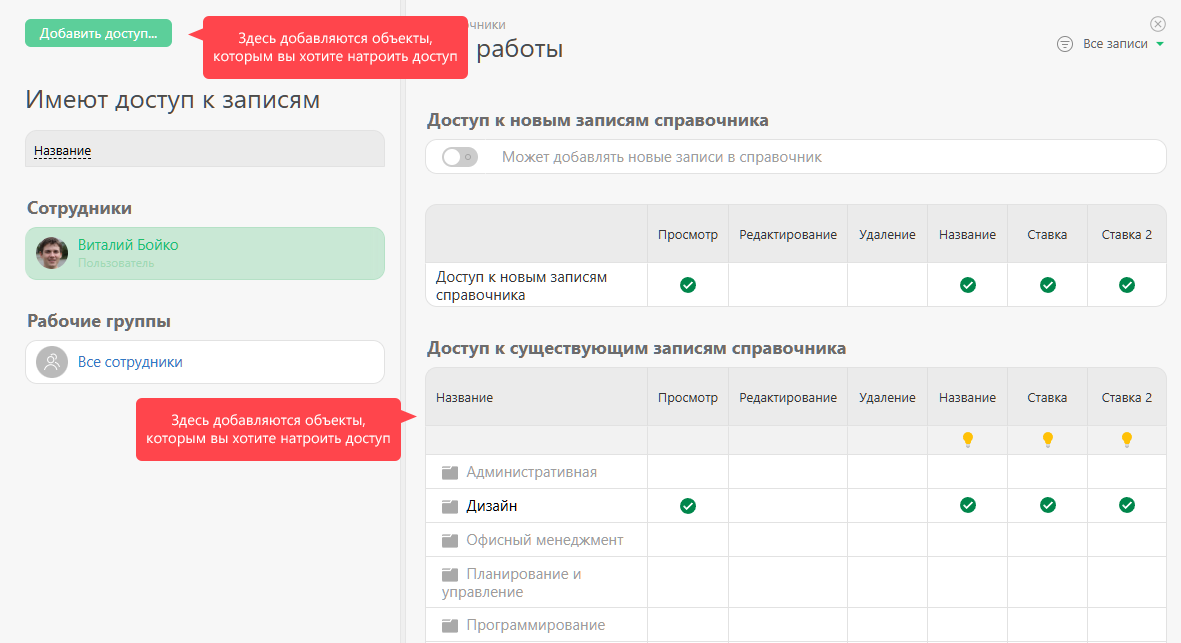Toggle Название check in Дизайн row
Screen dimensions: 1181x643
(x=968, y=505)
